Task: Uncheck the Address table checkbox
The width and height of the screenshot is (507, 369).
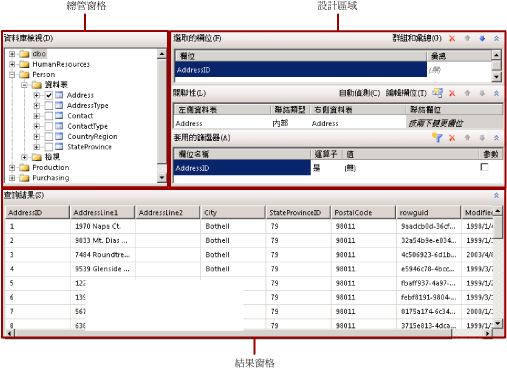Action: (49, 95)
